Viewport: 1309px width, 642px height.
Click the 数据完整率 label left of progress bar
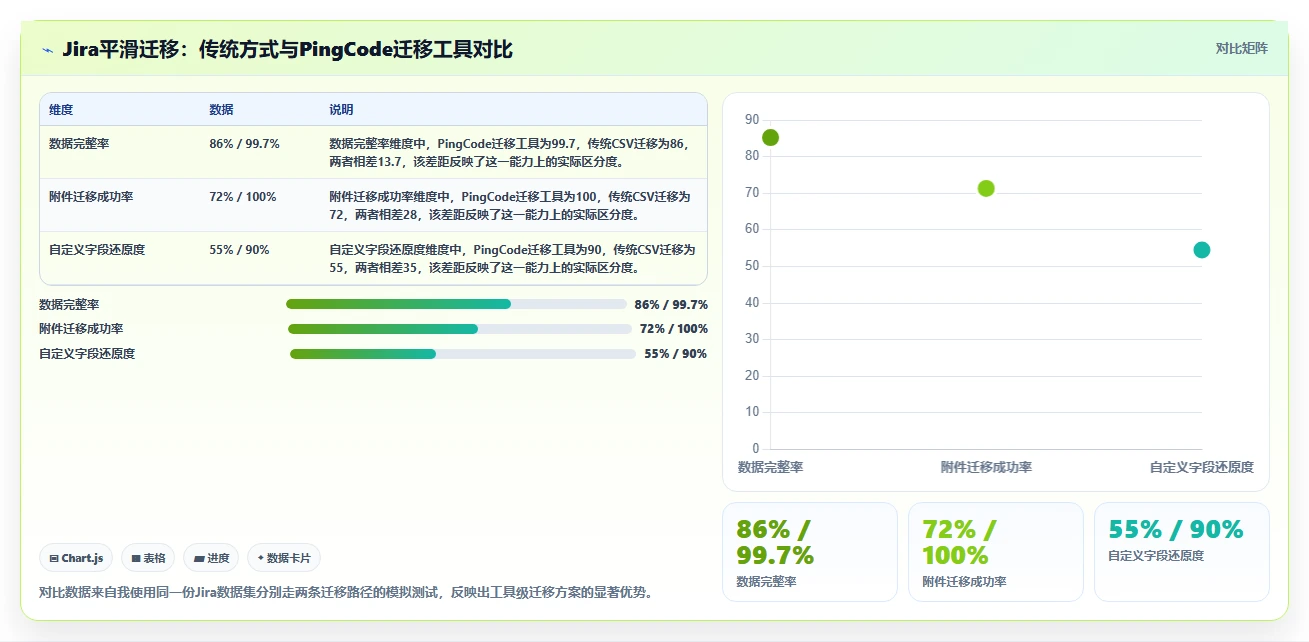[x=69, y=304]
